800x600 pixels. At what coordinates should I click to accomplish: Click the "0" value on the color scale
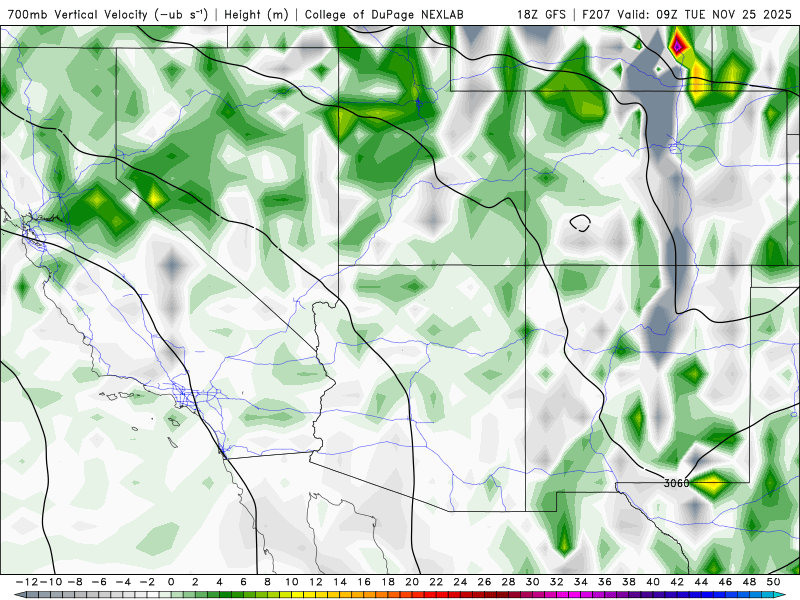(171, 582)
